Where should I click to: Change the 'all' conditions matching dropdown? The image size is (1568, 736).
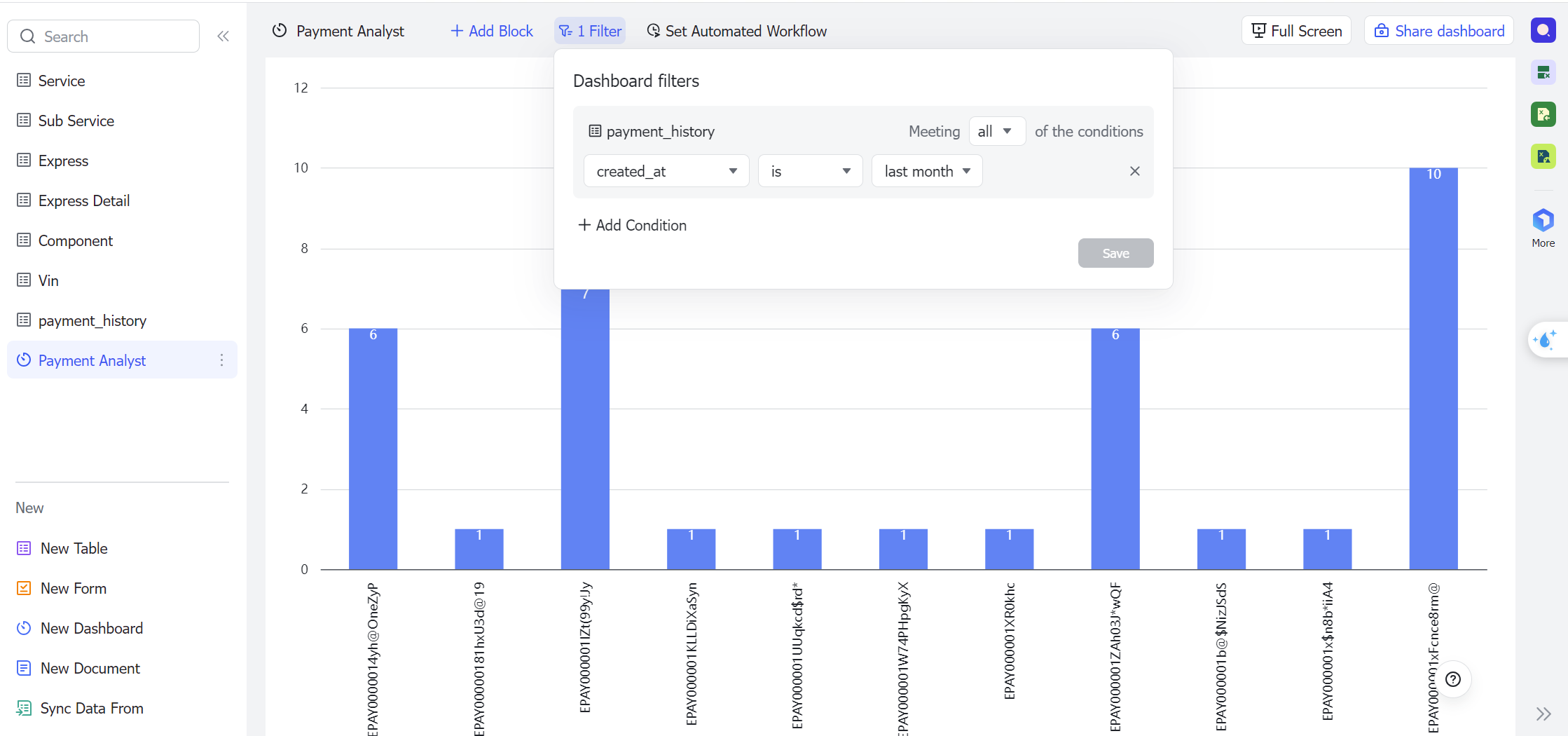(996, 131)
